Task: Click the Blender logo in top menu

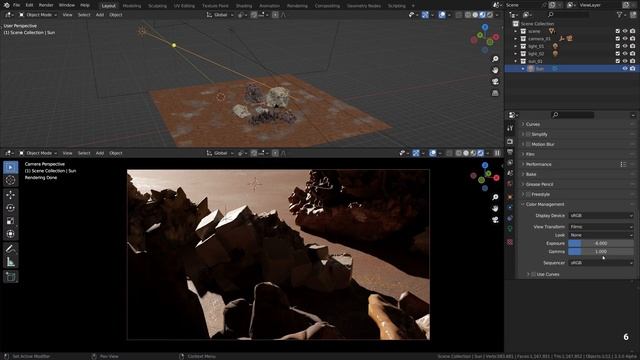Action: (x=6, y=5)
